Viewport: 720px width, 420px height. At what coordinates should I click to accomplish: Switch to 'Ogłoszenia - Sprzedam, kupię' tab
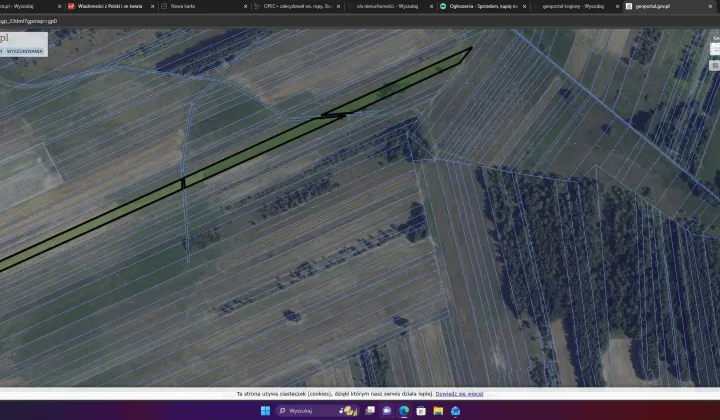coord(480,6)
